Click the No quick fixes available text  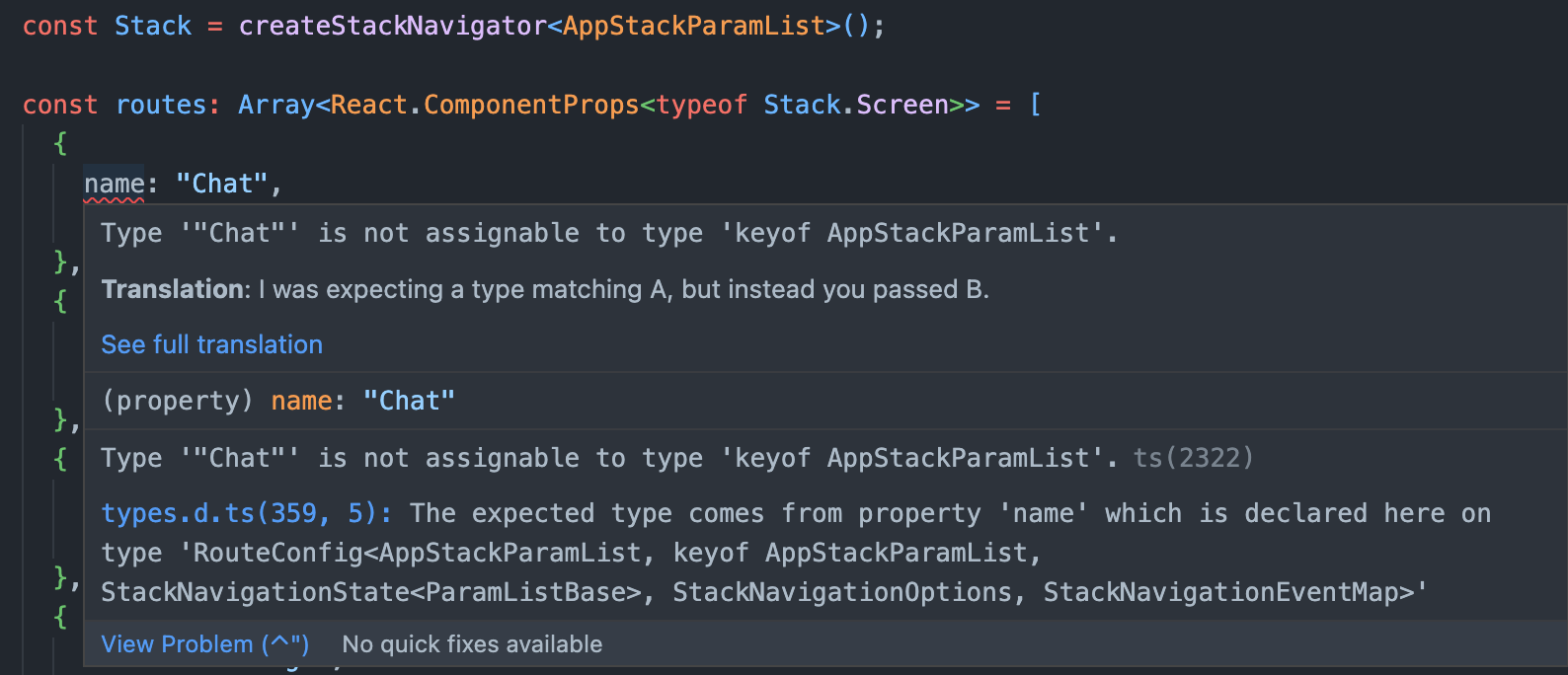tap(472, 644)
